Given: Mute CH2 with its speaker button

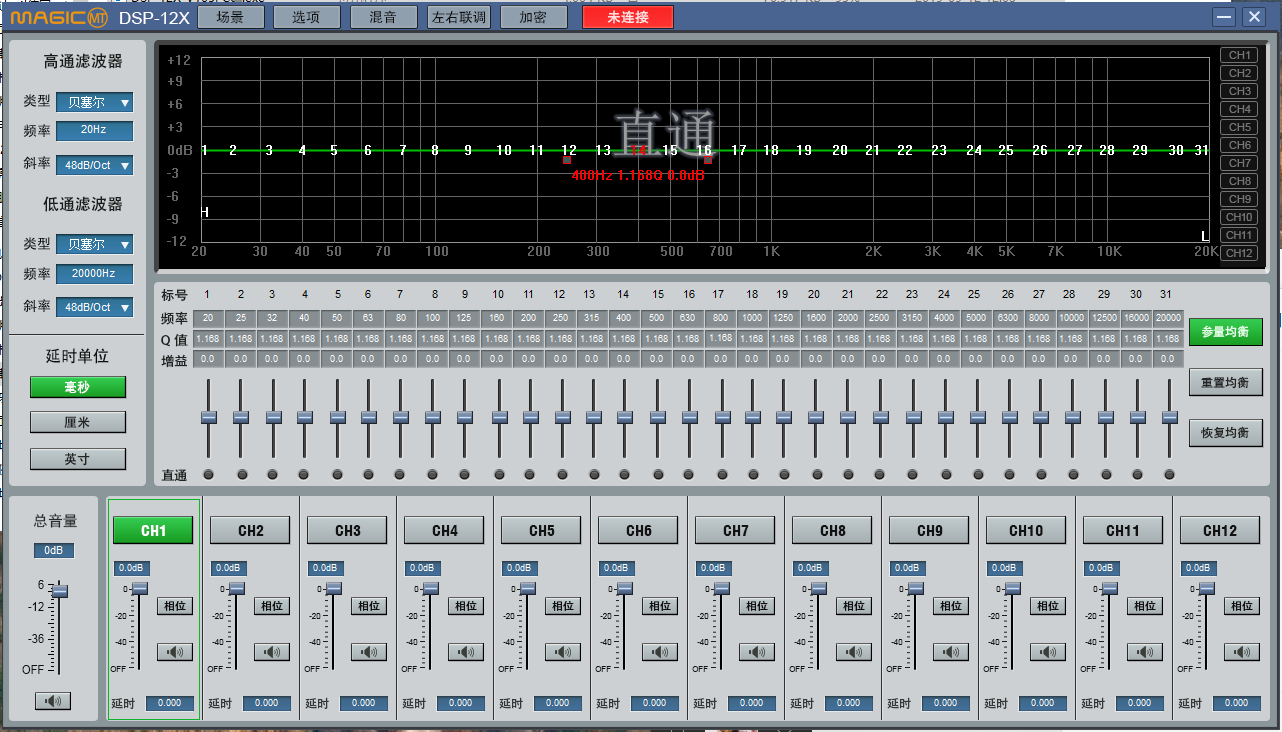Looking at the screenshot, I should click(x=272, y=652).
